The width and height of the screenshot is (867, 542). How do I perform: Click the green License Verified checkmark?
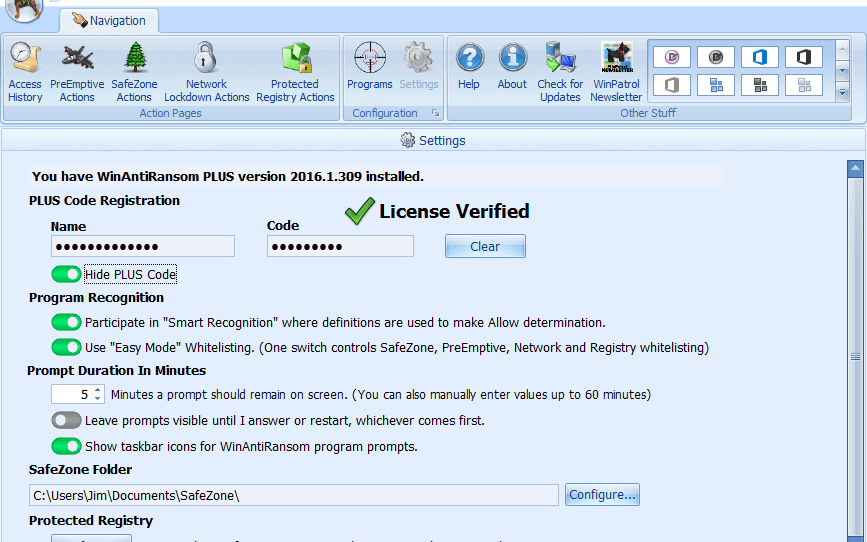359,211
